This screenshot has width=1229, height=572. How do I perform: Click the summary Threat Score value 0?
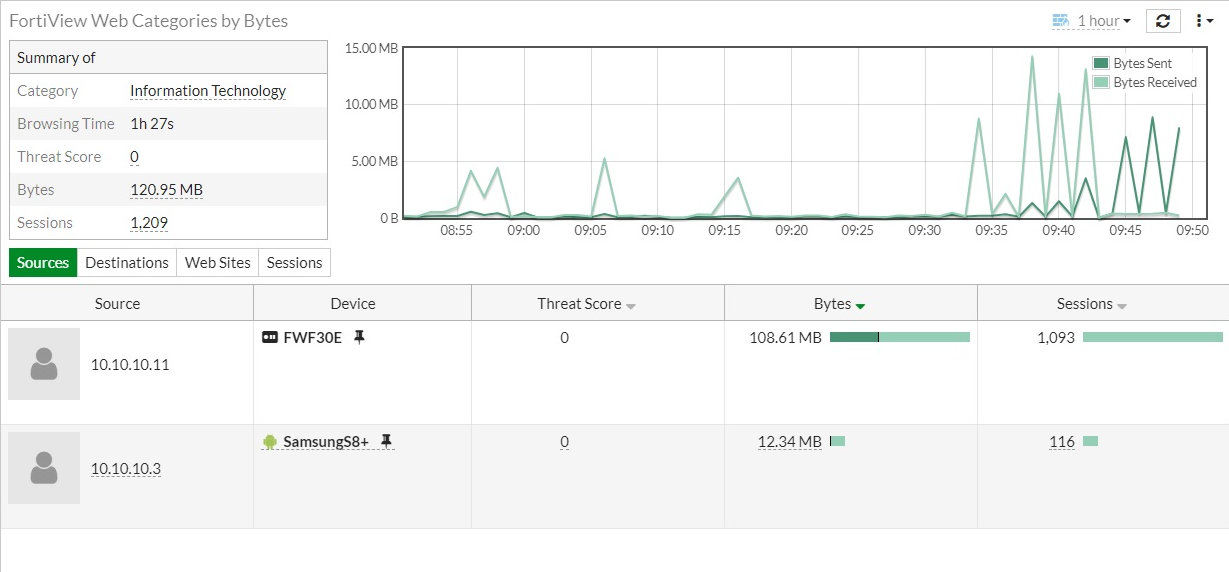coord(134,157)
